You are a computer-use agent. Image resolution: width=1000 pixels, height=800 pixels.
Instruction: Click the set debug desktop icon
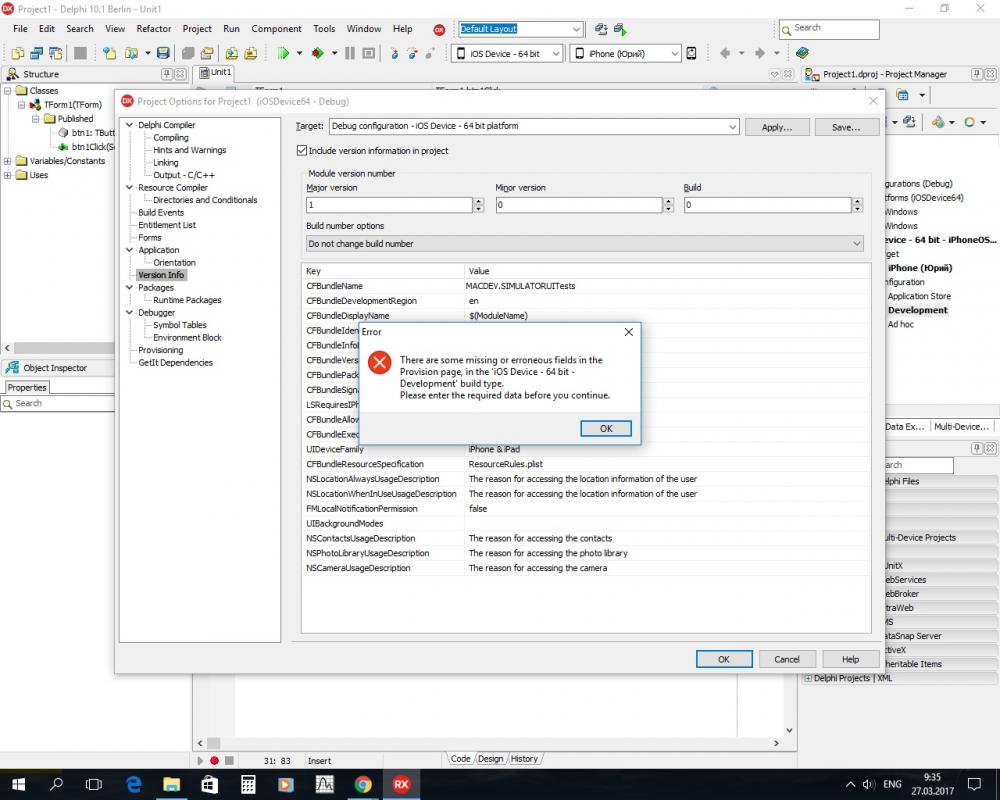point(620,29)
